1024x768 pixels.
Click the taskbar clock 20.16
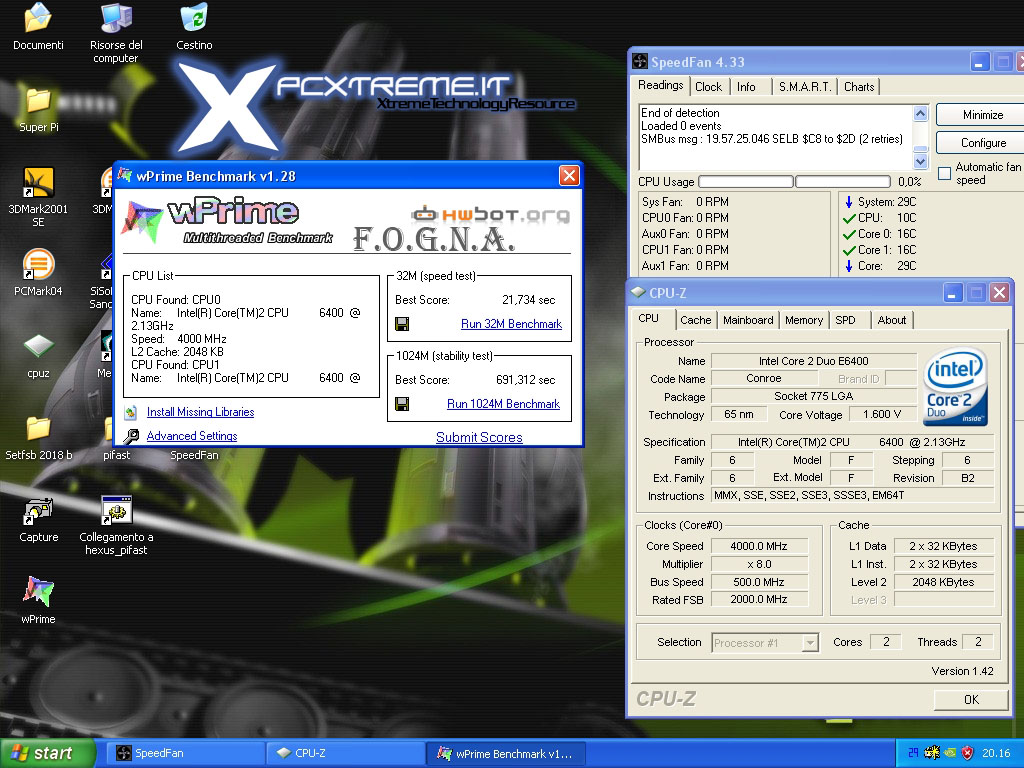coord(996,753)
